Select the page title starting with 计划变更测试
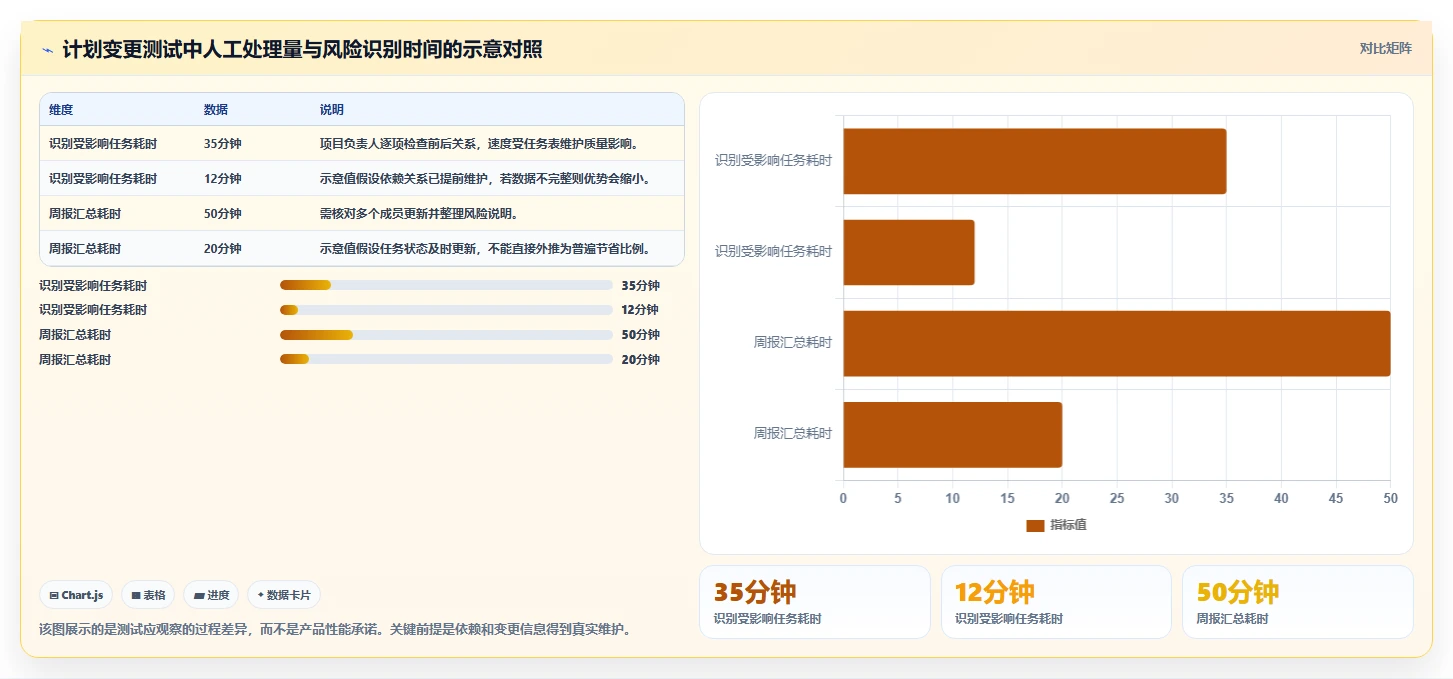The height and width of the screenshot is (679, 1453). pos(302,49)
